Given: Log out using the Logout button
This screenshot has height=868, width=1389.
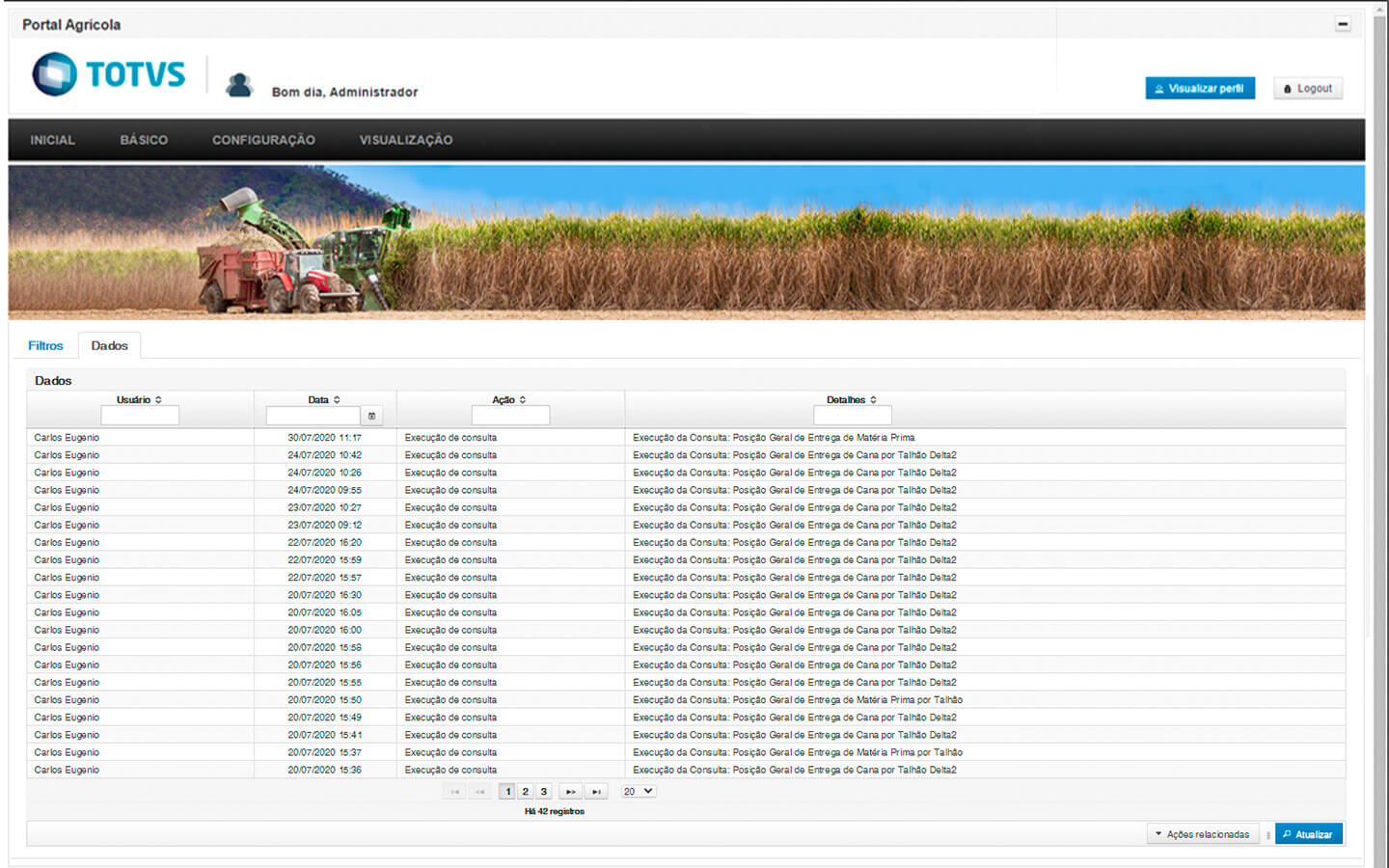Looking at the screenshot, I should (x=1307, y=88).
